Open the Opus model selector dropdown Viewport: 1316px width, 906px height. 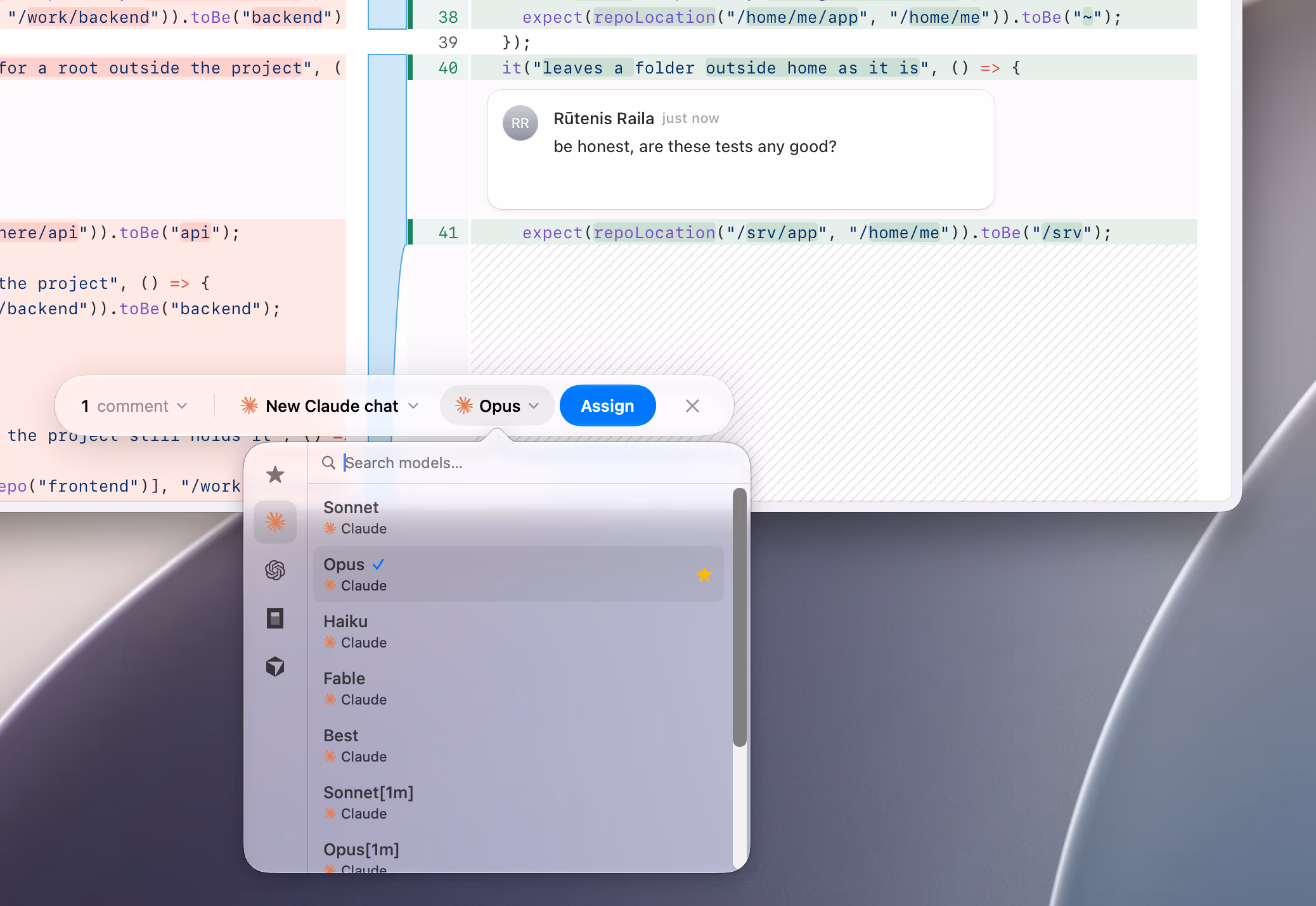tap(497, 406)
